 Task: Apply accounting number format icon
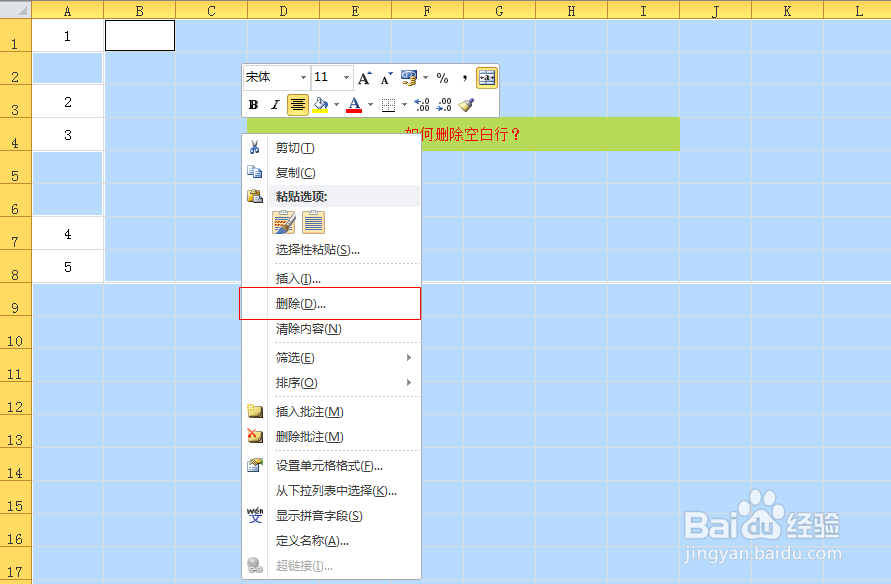[409, 78]
